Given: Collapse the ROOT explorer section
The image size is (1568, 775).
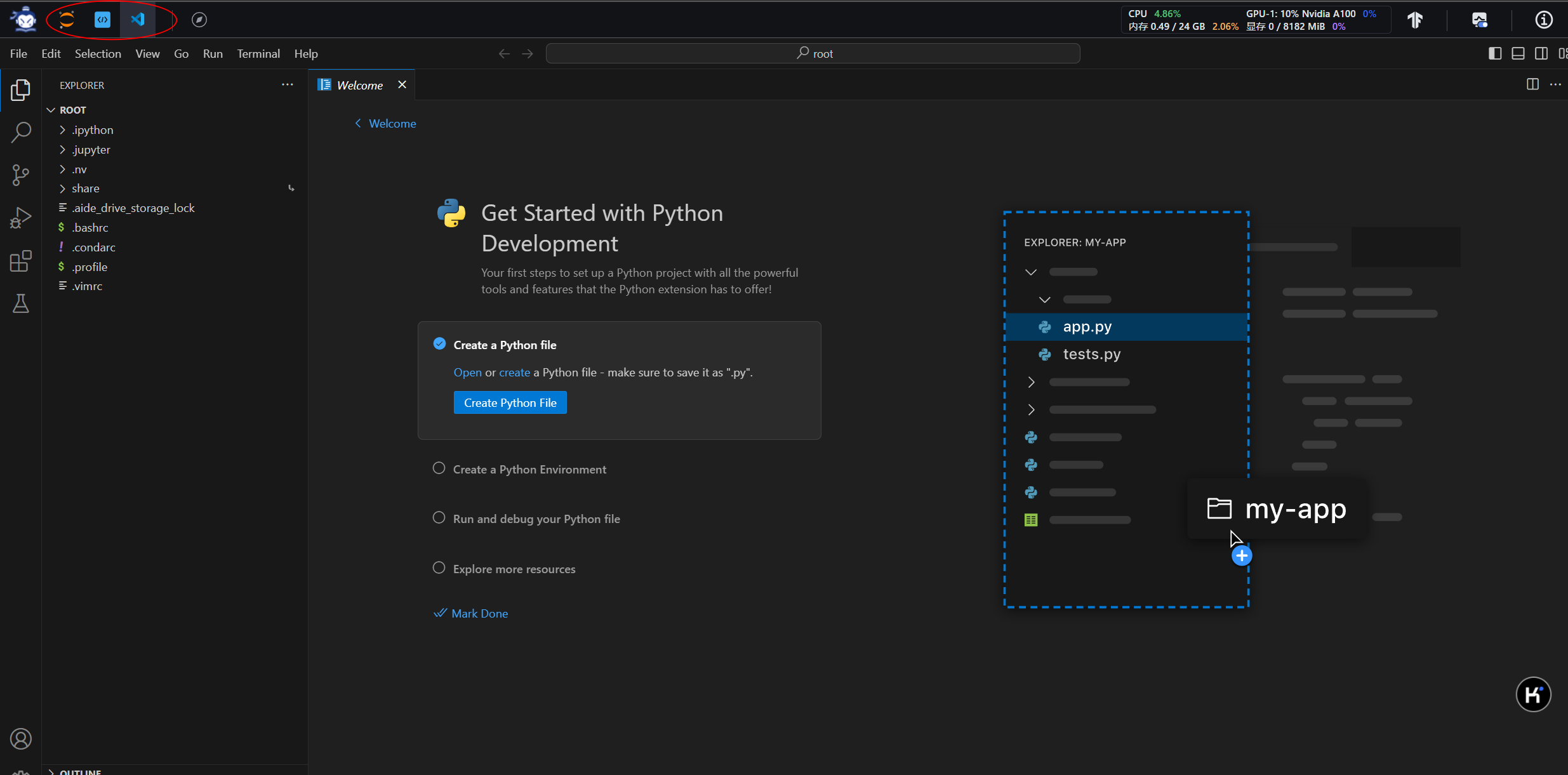Looking at the screenshot, I should (72, 110).
